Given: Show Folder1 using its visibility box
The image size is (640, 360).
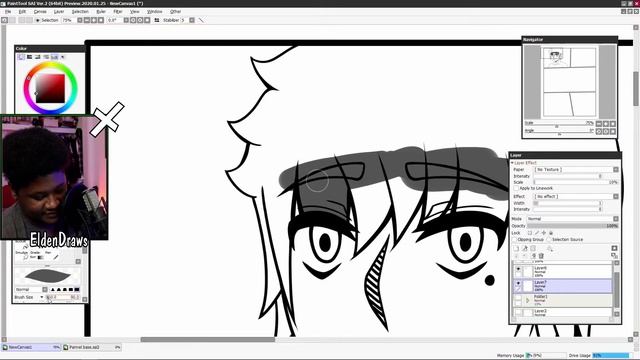Looking at the screenshot, I should 518,297.
